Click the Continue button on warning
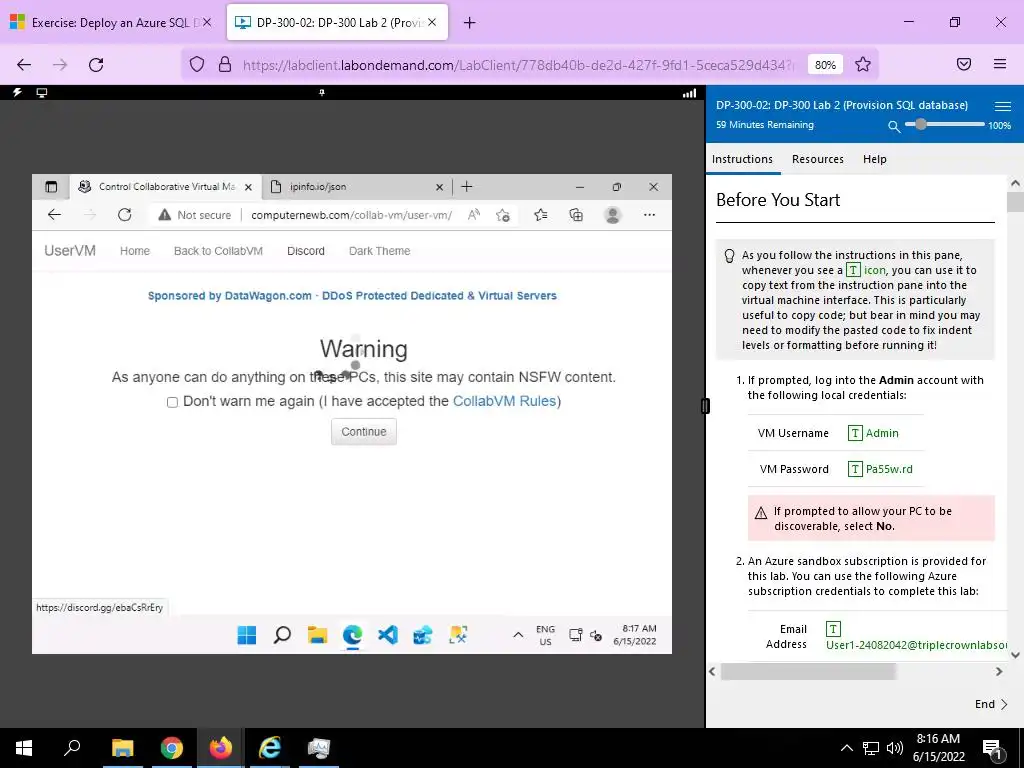The width and height of the screenshot is (1024, 768). coord(364,432)
